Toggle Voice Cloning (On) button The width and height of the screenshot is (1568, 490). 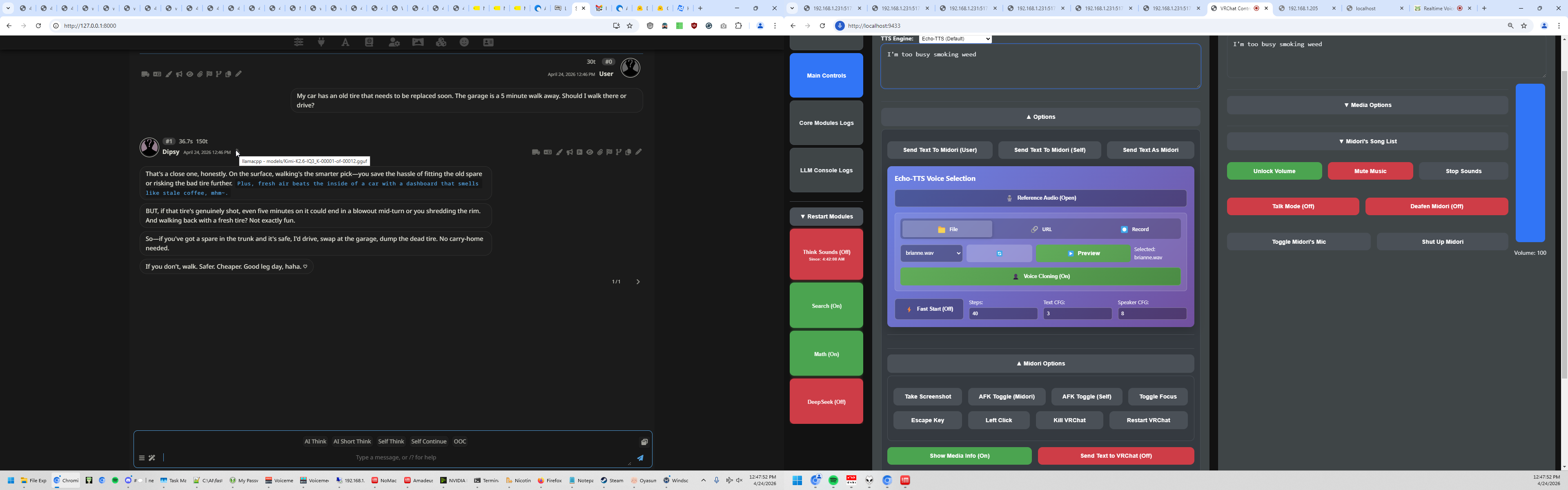pyautogui.click(x=1040, y=276)
